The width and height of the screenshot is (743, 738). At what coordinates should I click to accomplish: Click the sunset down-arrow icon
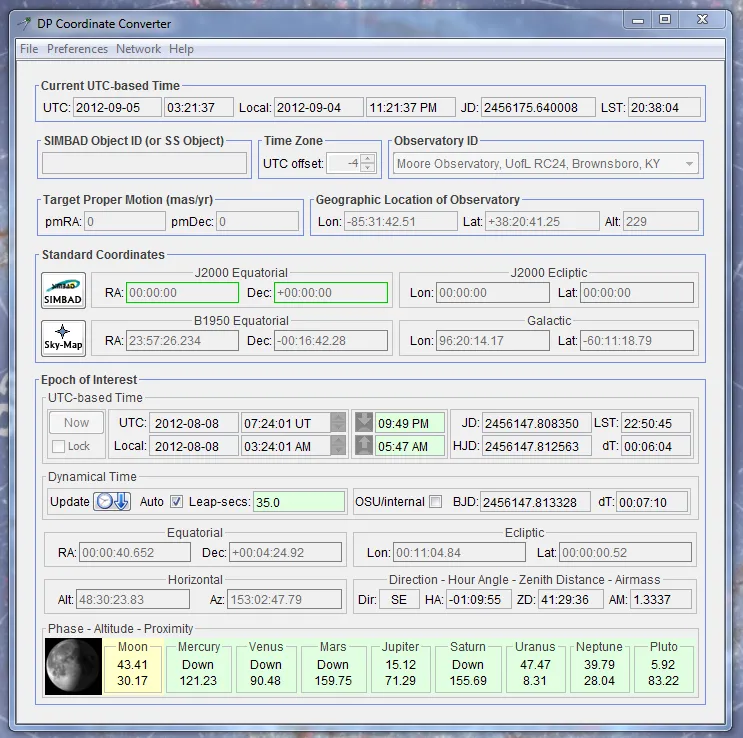[363, 422]
